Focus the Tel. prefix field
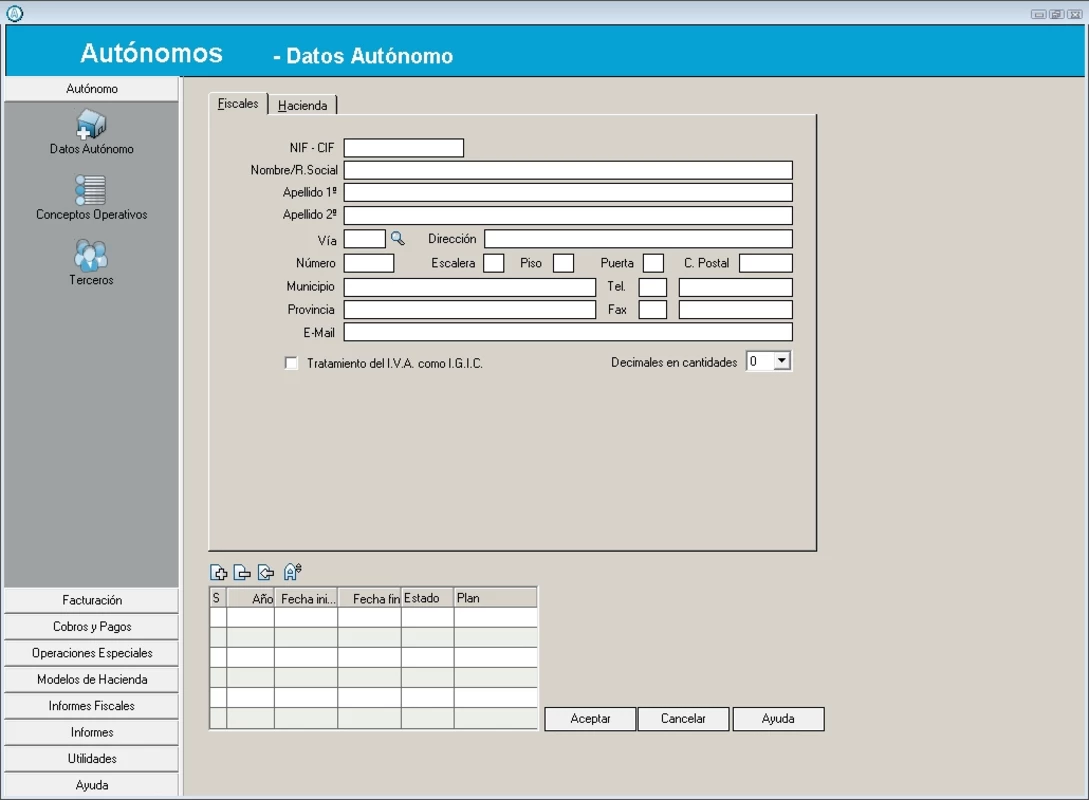Viewport: 1089px width, 800px height. pyautogui.click(x=653, y=288)
